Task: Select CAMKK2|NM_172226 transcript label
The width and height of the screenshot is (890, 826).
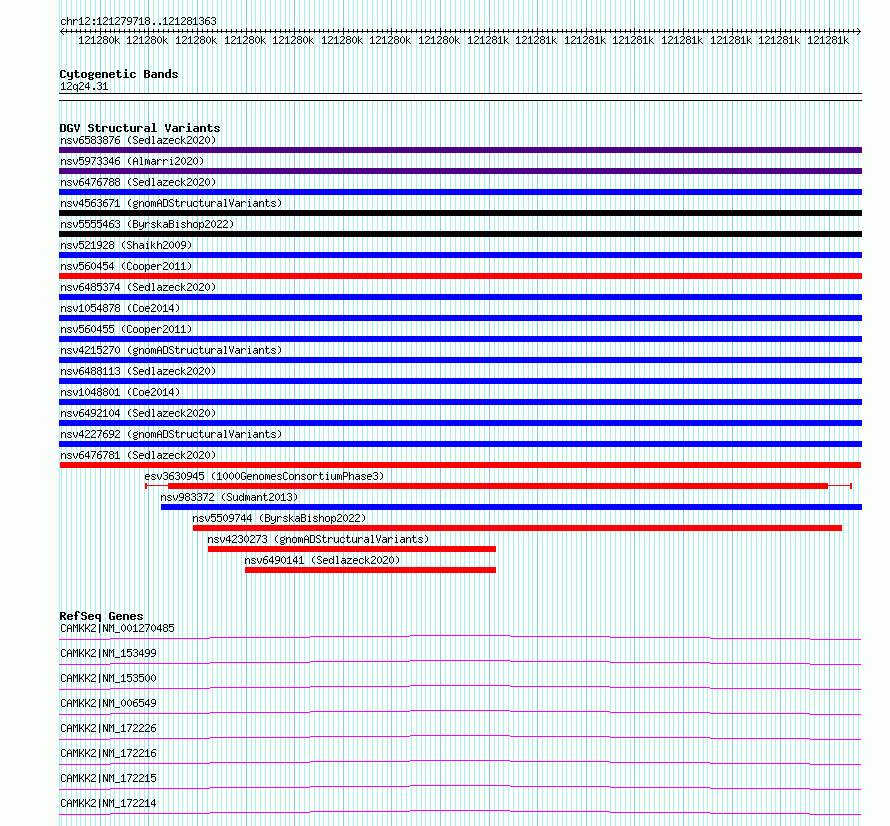Action: (x=108, y=728)
